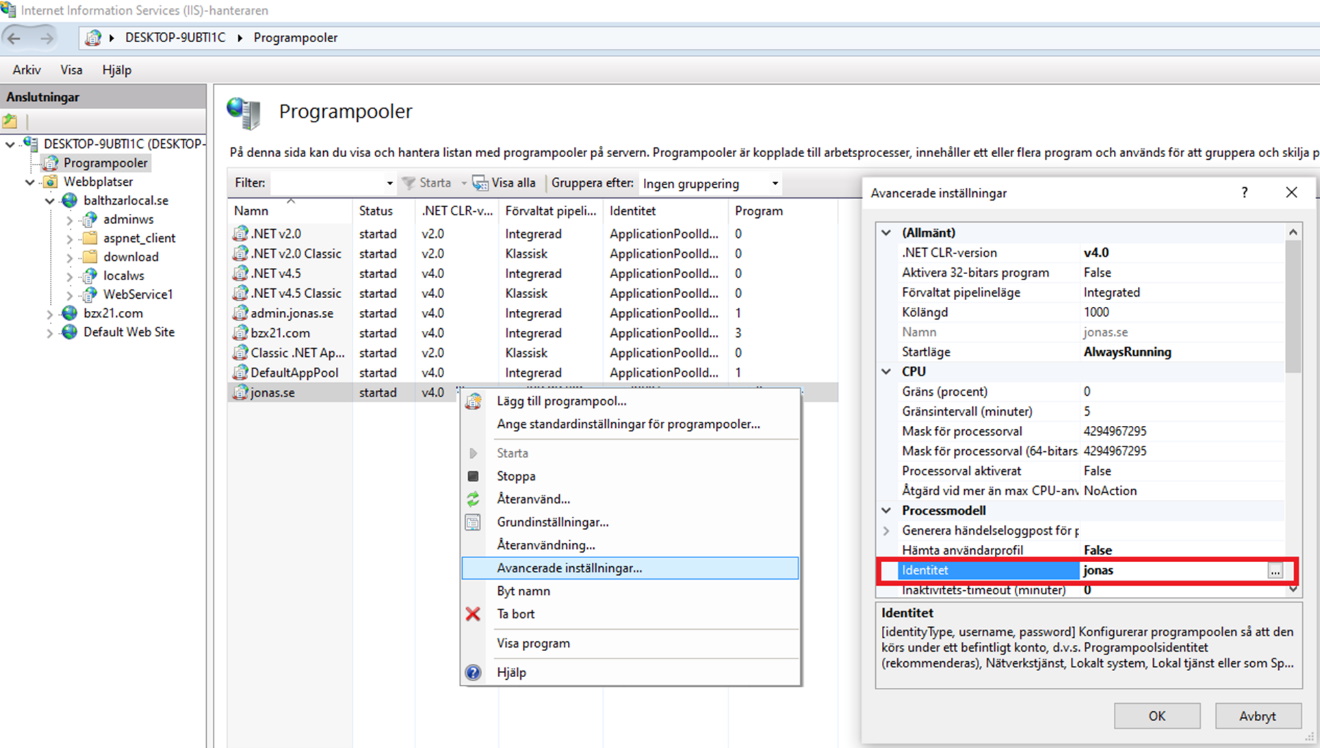Image resolution: width=1320 pixels, height=748 pixels.
Task: Click OK in Avancerade inställningar dialog
Action: click(1157, 716)
